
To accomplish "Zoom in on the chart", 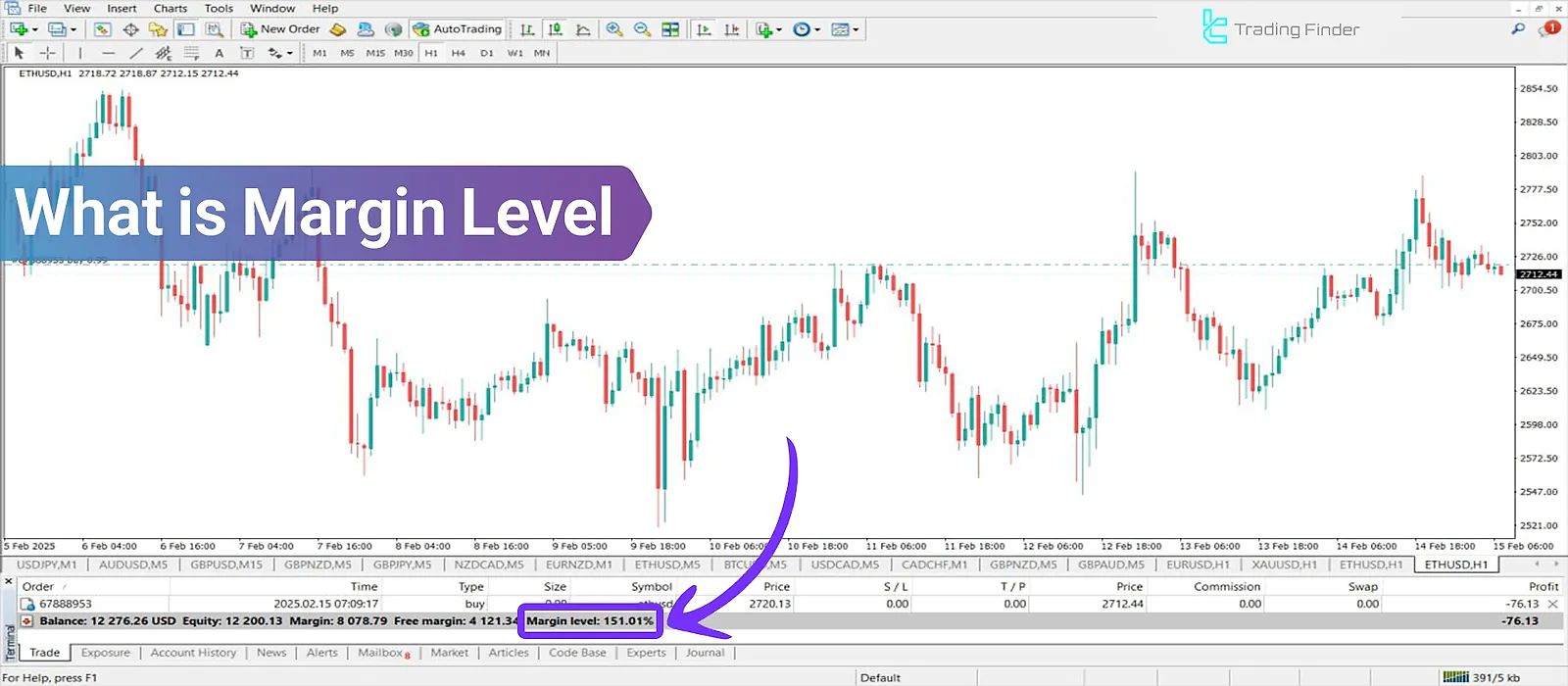I will pos(614,29).
